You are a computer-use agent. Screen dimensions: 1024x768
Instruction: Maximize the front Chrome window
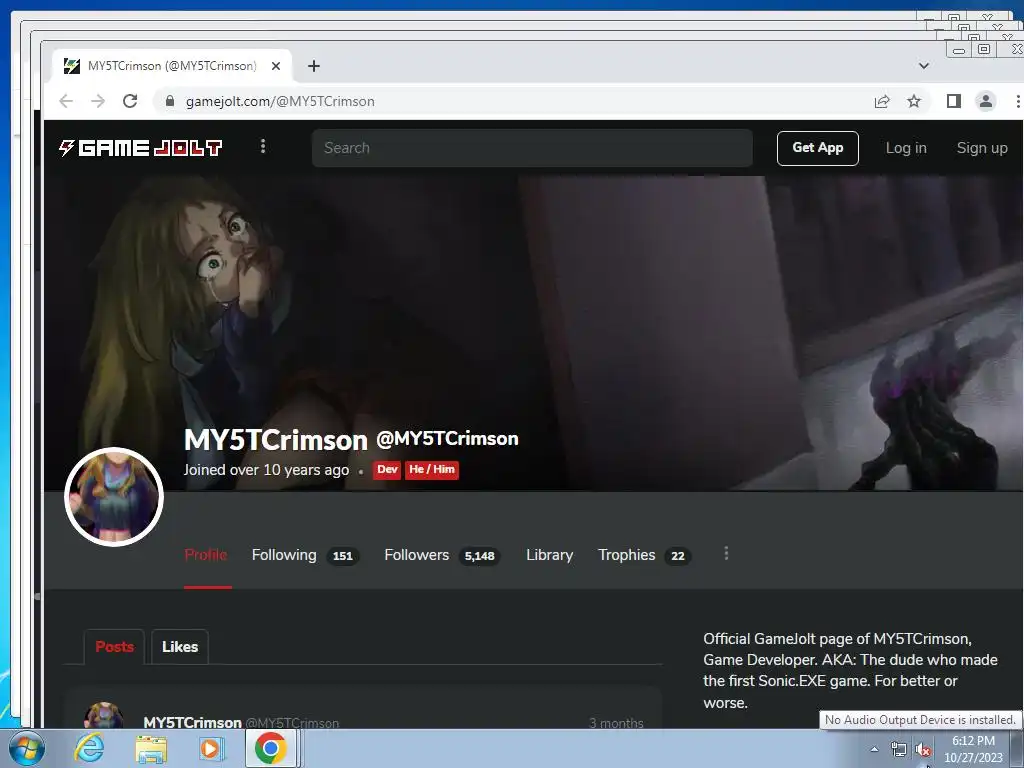coord(984,49)
